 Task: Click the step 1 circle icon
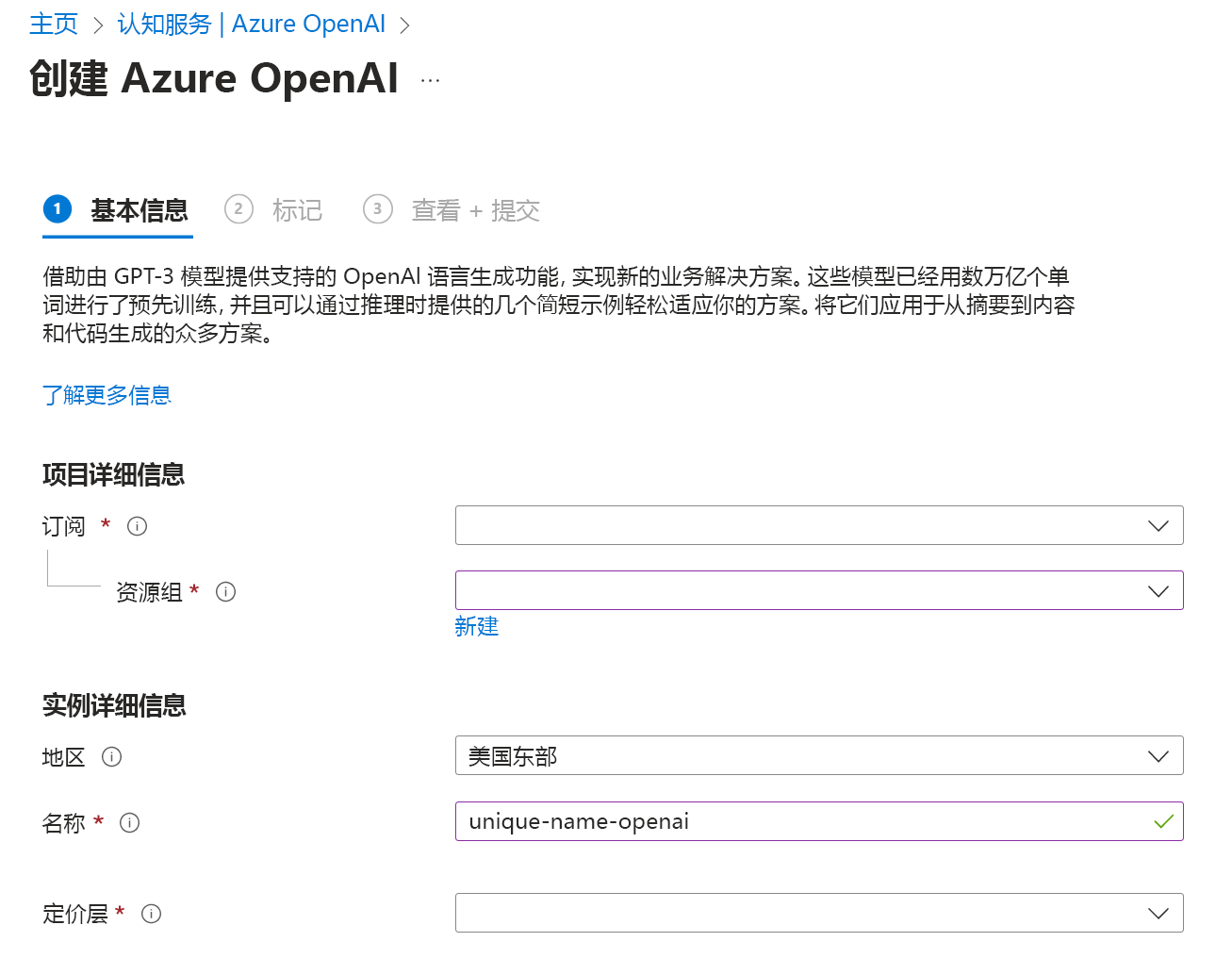click(x=57, y=208)
